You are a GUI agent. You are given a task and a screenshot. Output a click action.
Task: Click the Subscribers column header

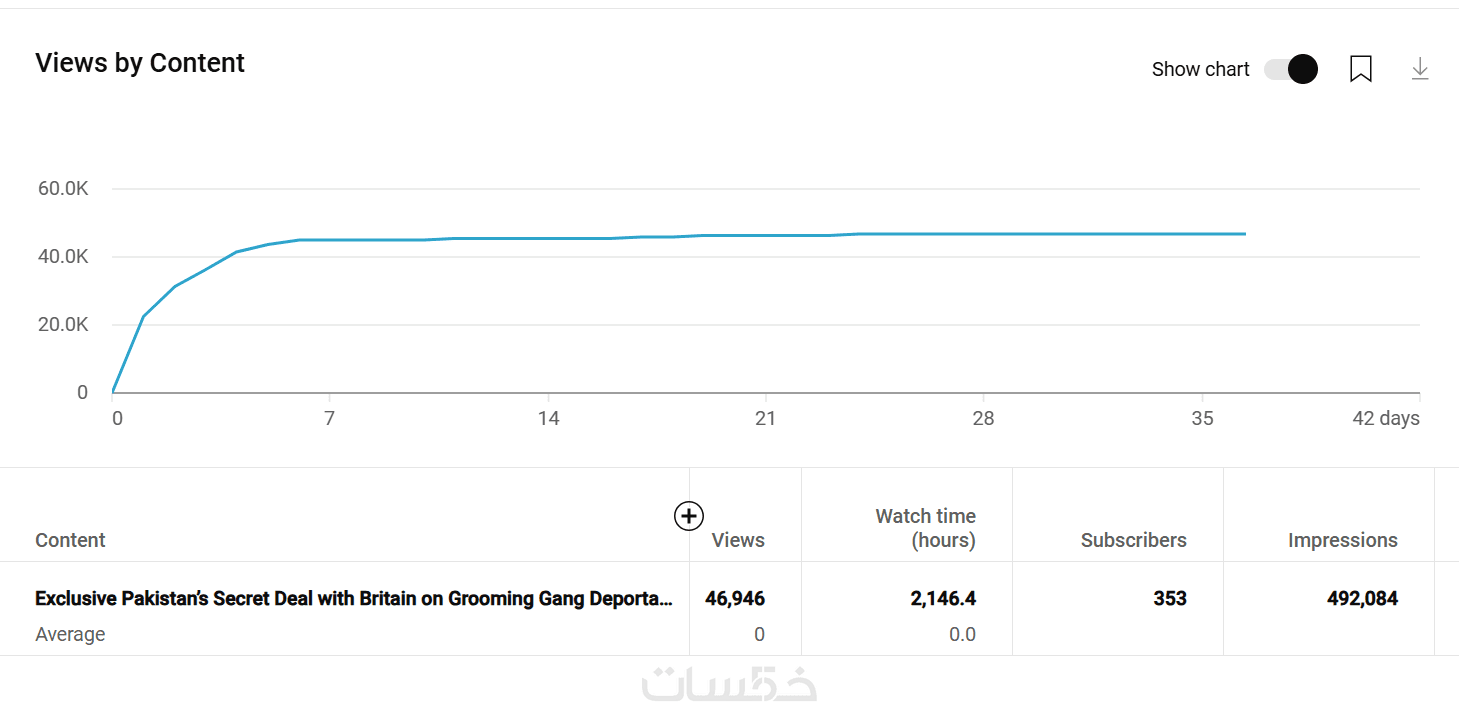(x=1133, y=540)
